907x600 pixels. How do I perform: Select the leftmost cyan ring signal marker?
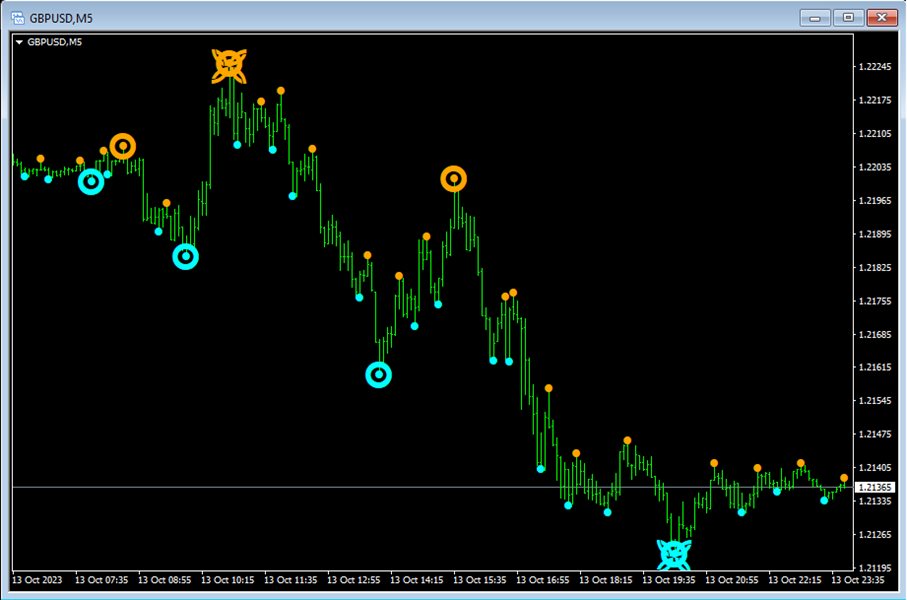(91, 181)
